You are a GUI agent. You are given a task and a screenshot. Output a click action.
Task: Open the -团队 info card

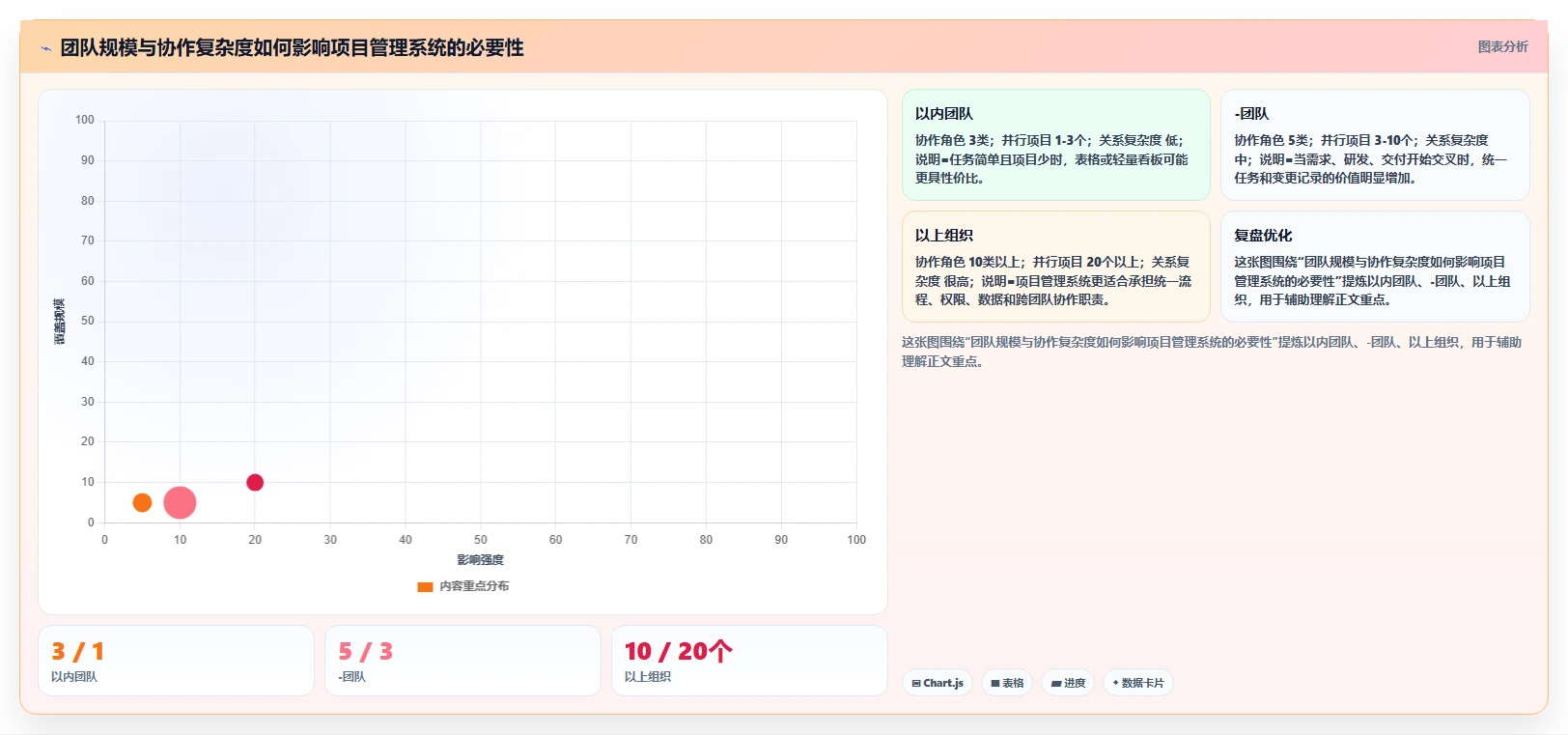[x=1375, y=145]
